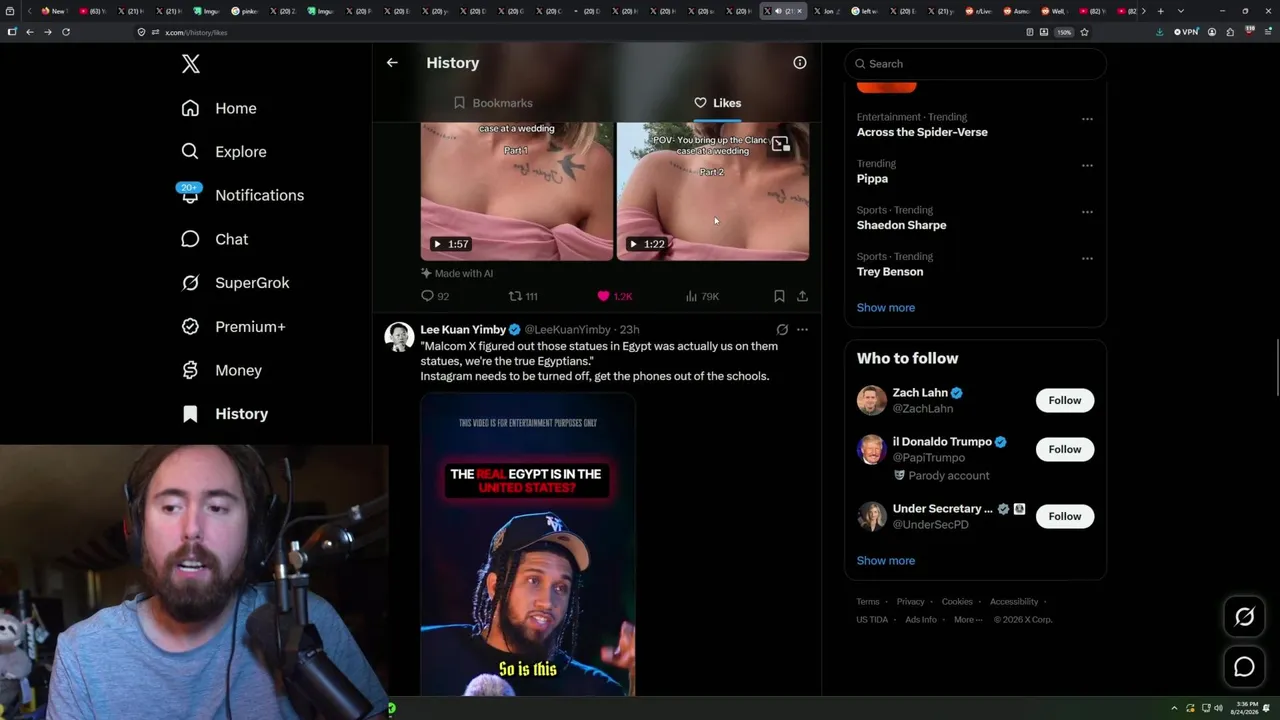Open the Shaedon Sharpe trend

[901, 225]
